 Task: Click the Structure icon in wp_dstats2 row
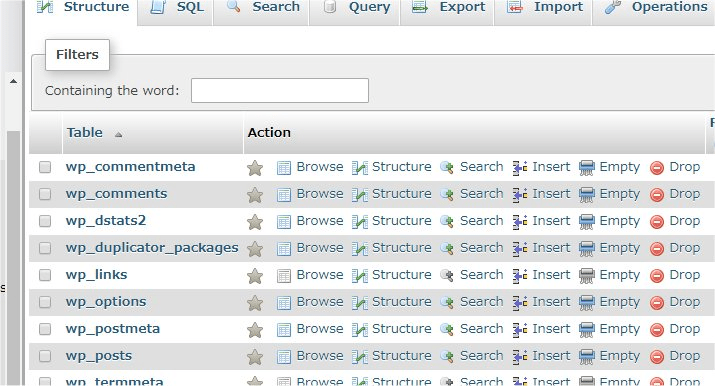(359, 222)
